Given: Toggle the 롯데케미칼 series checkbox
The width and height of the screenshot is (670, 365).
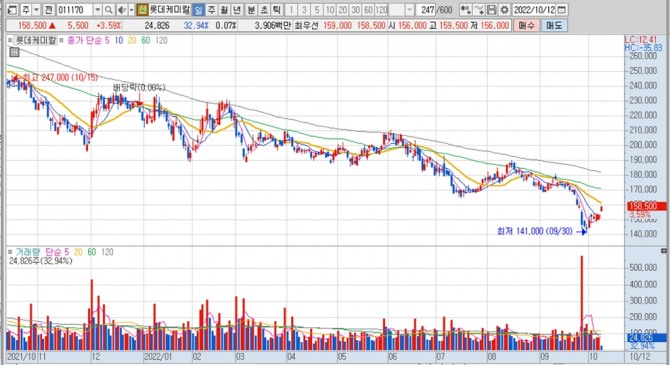Looking at the screenshot, I should 10,41.
